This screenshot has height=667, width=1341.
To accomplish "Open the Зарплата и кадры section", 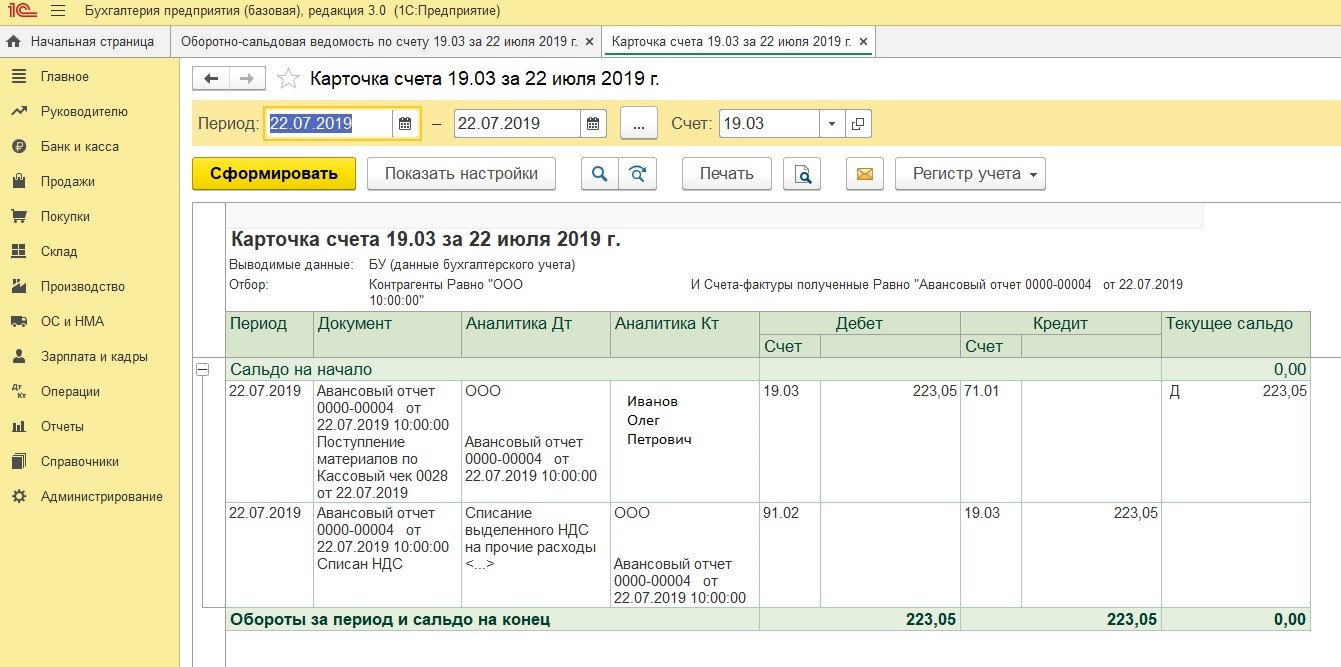I will (93, 356).
